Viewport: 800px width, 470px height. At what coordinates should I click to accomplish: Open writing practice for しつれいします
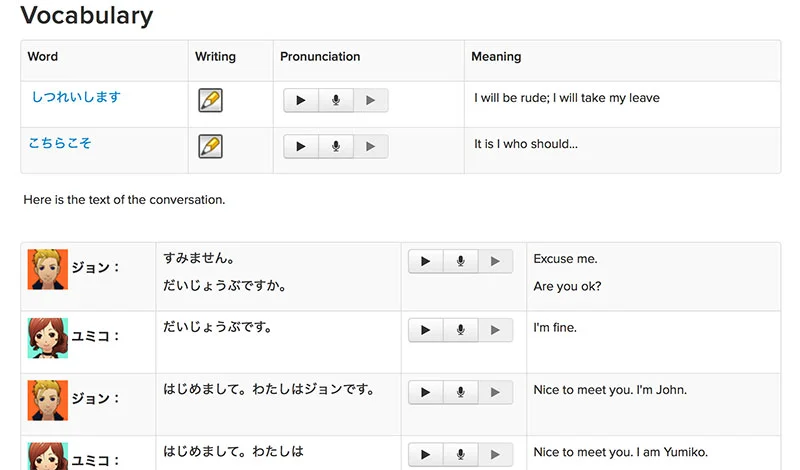point(210,100)
